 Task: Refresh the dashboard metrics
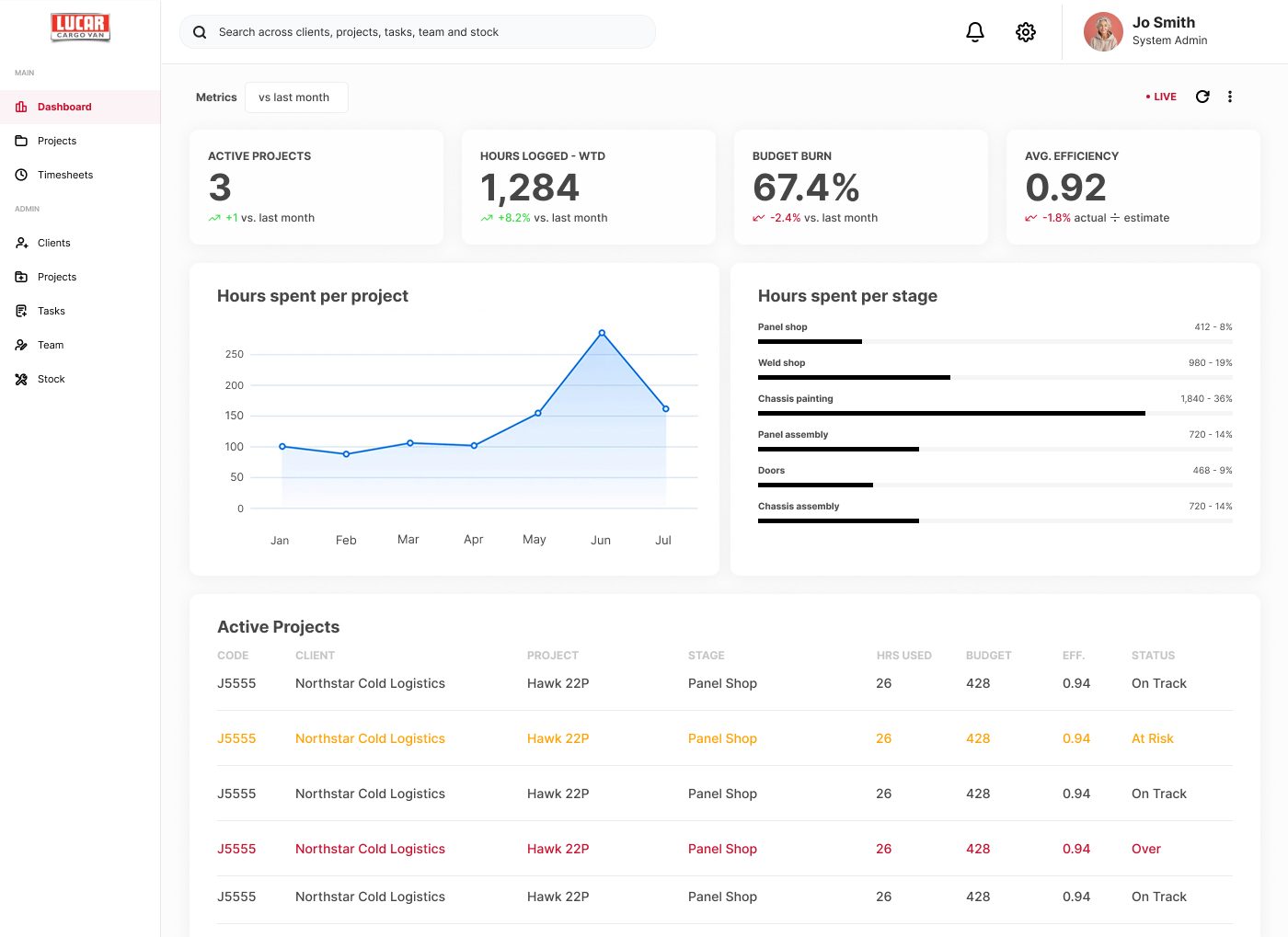click(x=1202, y=97)
